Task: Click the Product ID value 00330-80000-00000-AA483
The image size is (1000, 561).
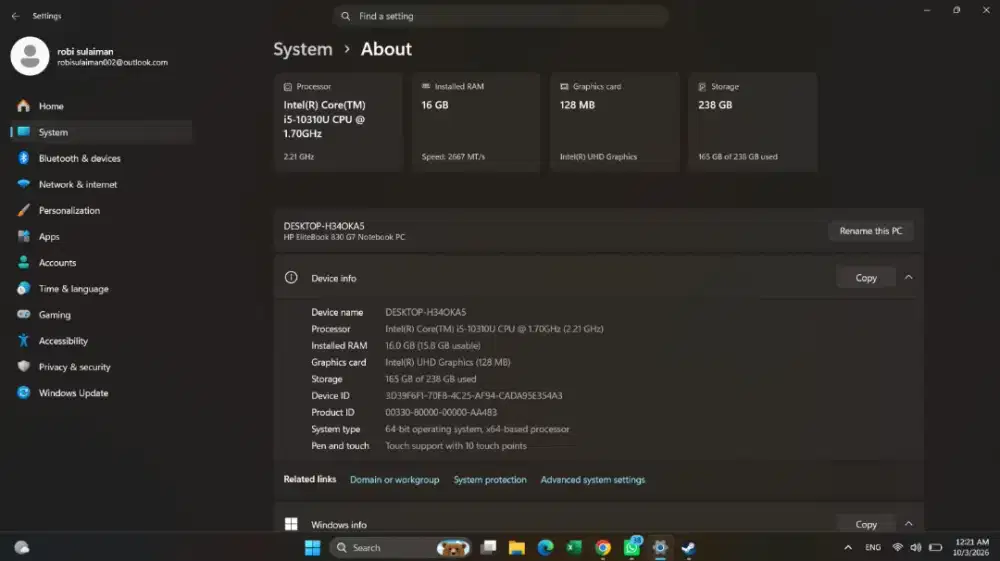Action: [x=441, y=412]
